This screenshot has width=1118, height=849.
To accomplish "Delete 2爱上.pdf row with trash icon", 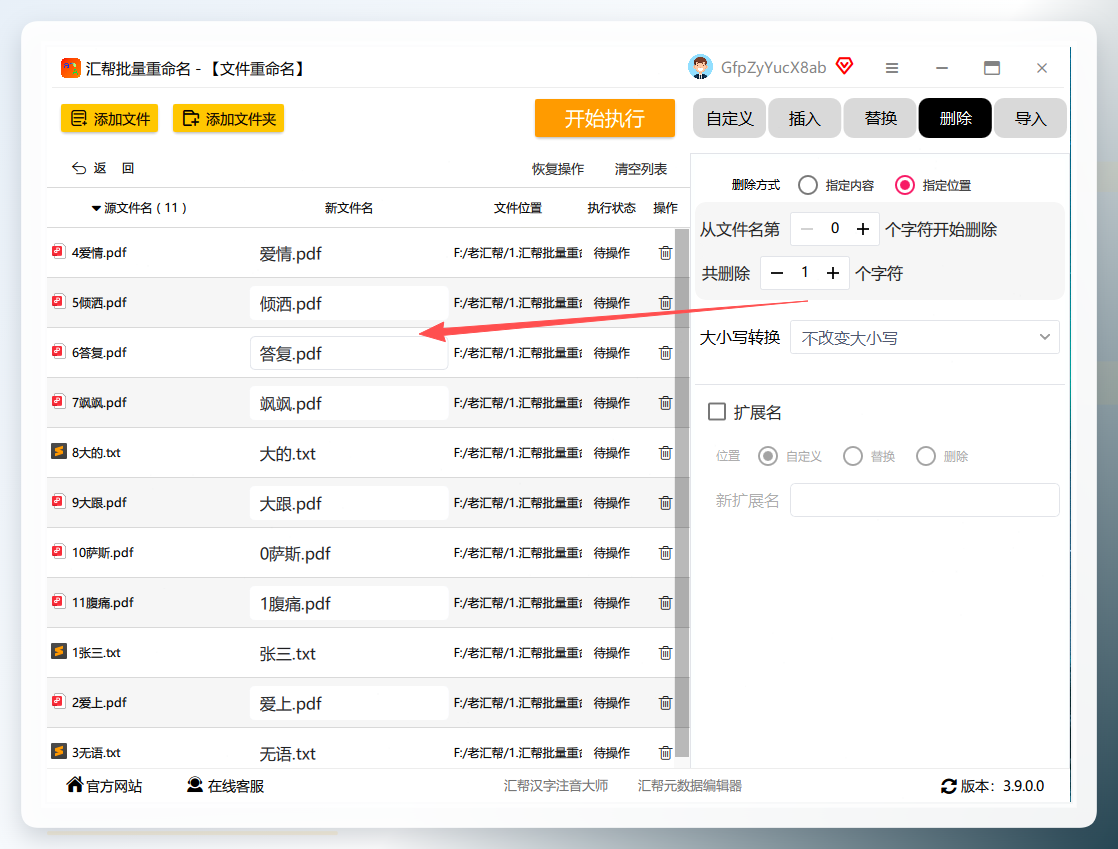I will pos(665,703).
